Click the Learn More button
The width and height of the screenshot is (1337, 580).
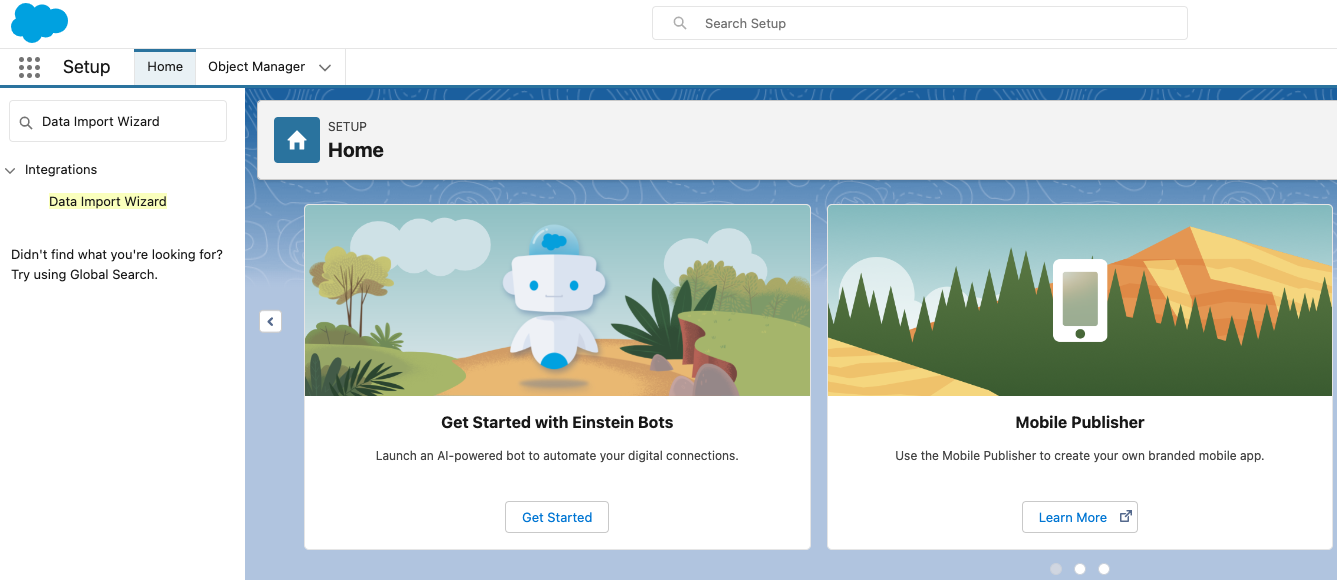[x=1072, y=517]
